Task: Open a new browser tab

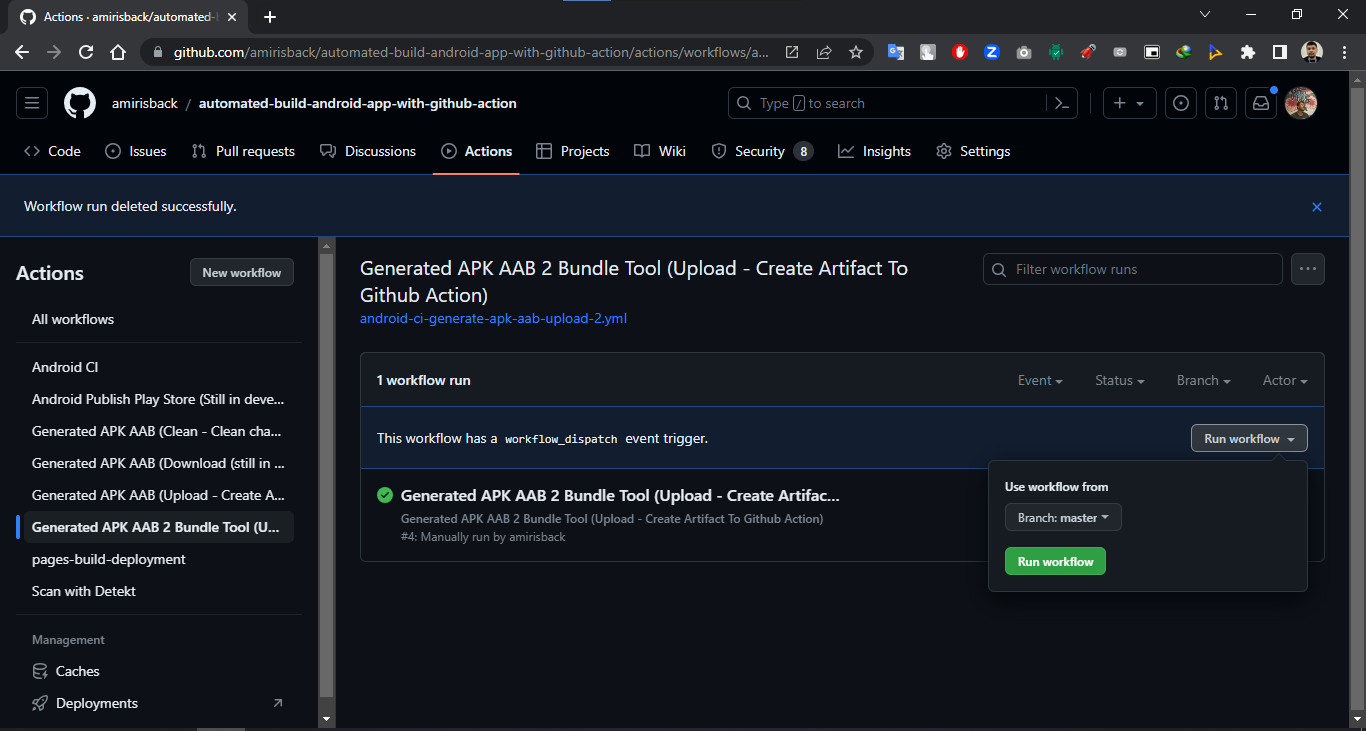Action: (270, 17)
